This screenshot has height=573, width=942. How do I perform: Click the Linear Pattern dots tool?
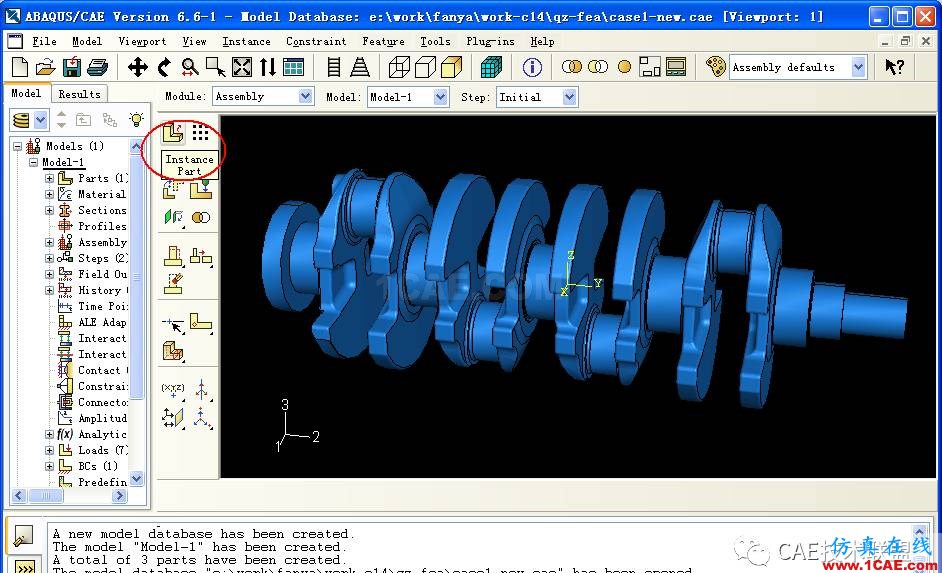[x=201, y=133]
